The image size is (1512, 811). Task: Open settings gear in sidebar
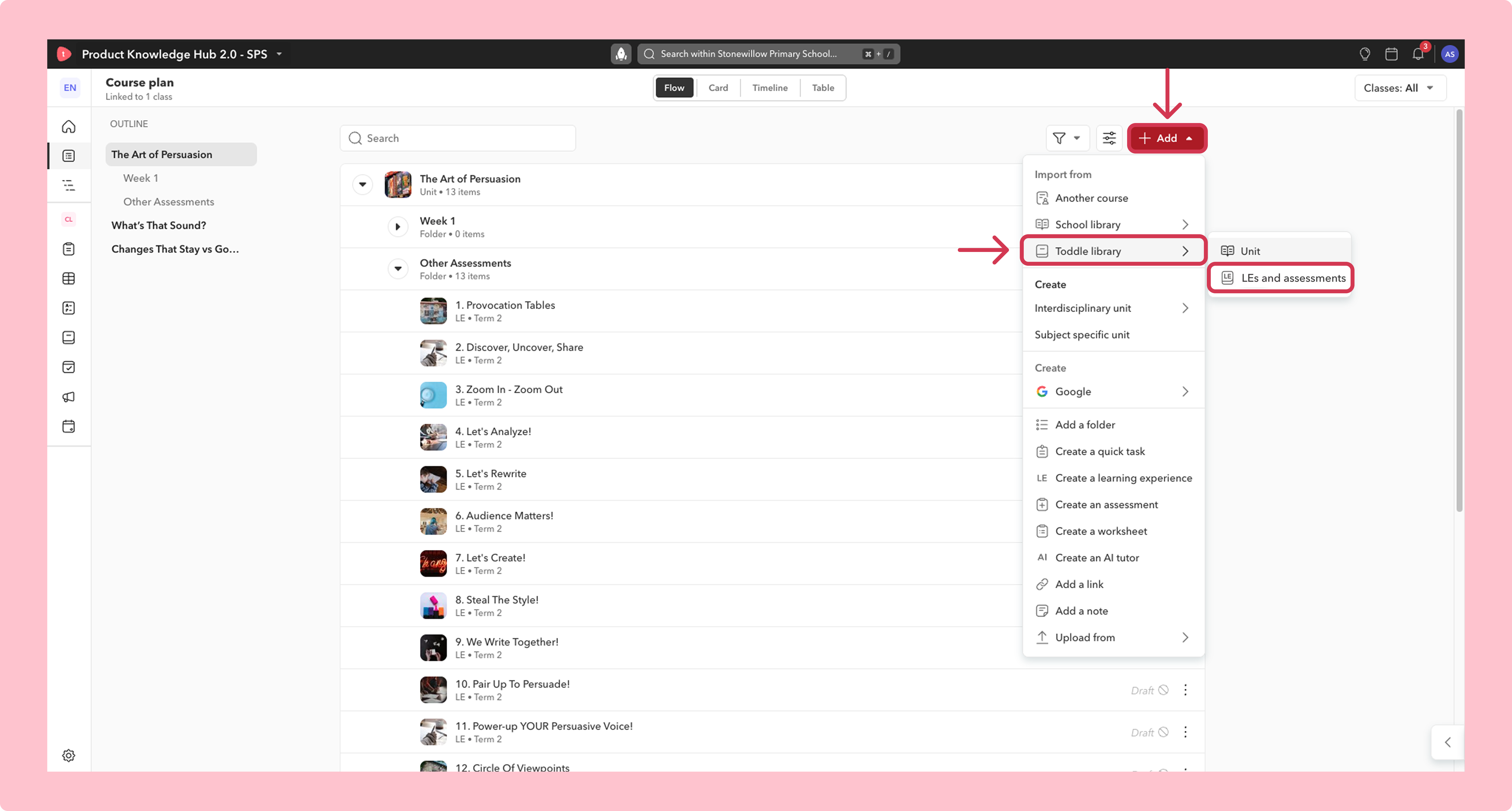pos(69,755)
